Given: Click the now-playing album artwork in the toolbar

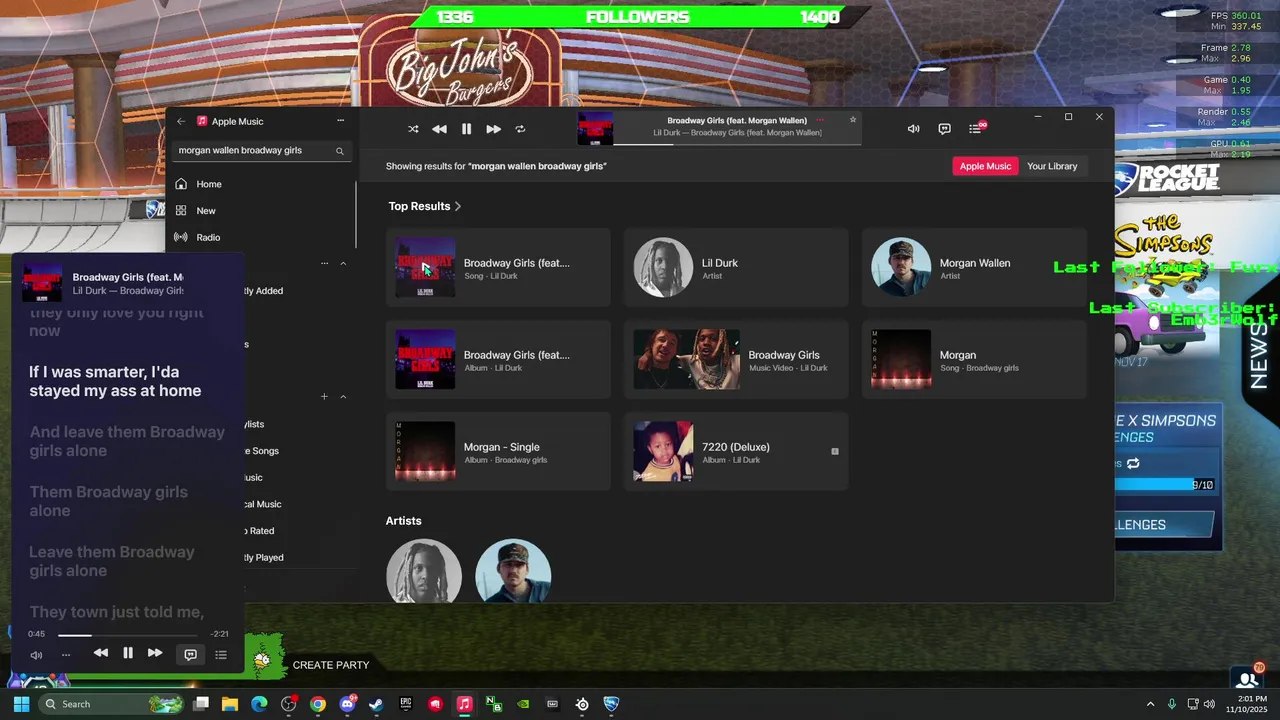Looking at the screenshot, I should click(x=595, y=129).
